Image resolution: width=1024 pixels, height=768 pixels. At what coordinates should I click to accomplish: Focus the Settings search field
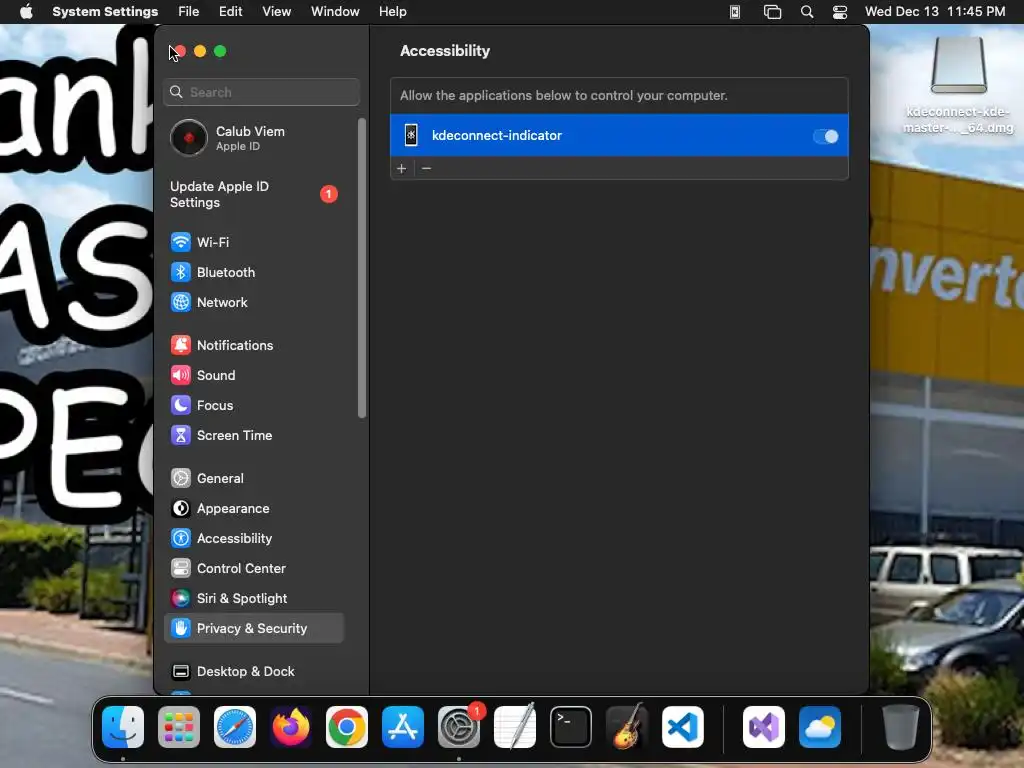[261, 92]
